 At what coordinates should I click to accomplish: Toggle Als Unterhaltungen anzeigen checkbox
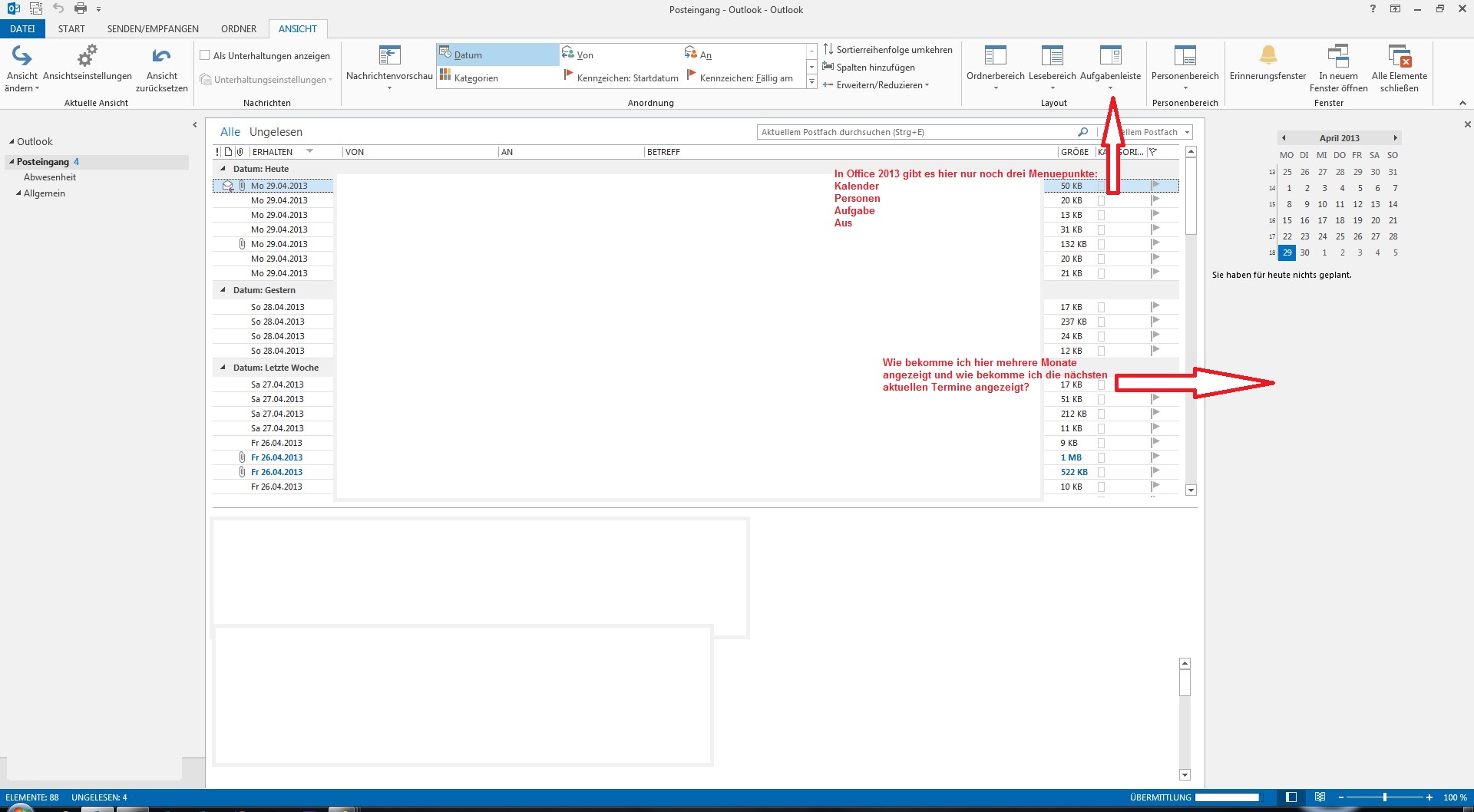205,55
